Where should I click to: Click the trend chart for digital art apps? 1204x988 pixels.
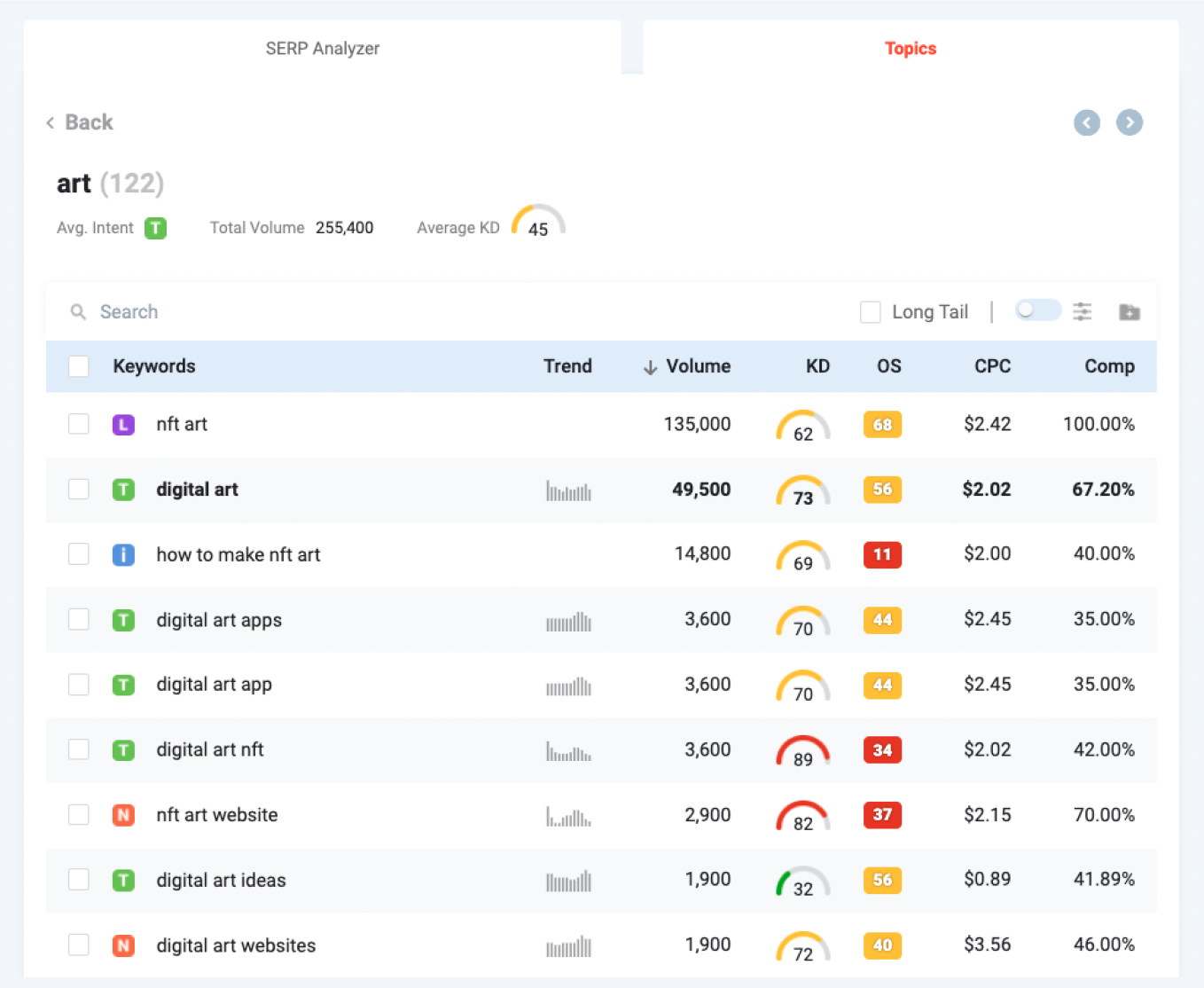(x=568, y=621)
